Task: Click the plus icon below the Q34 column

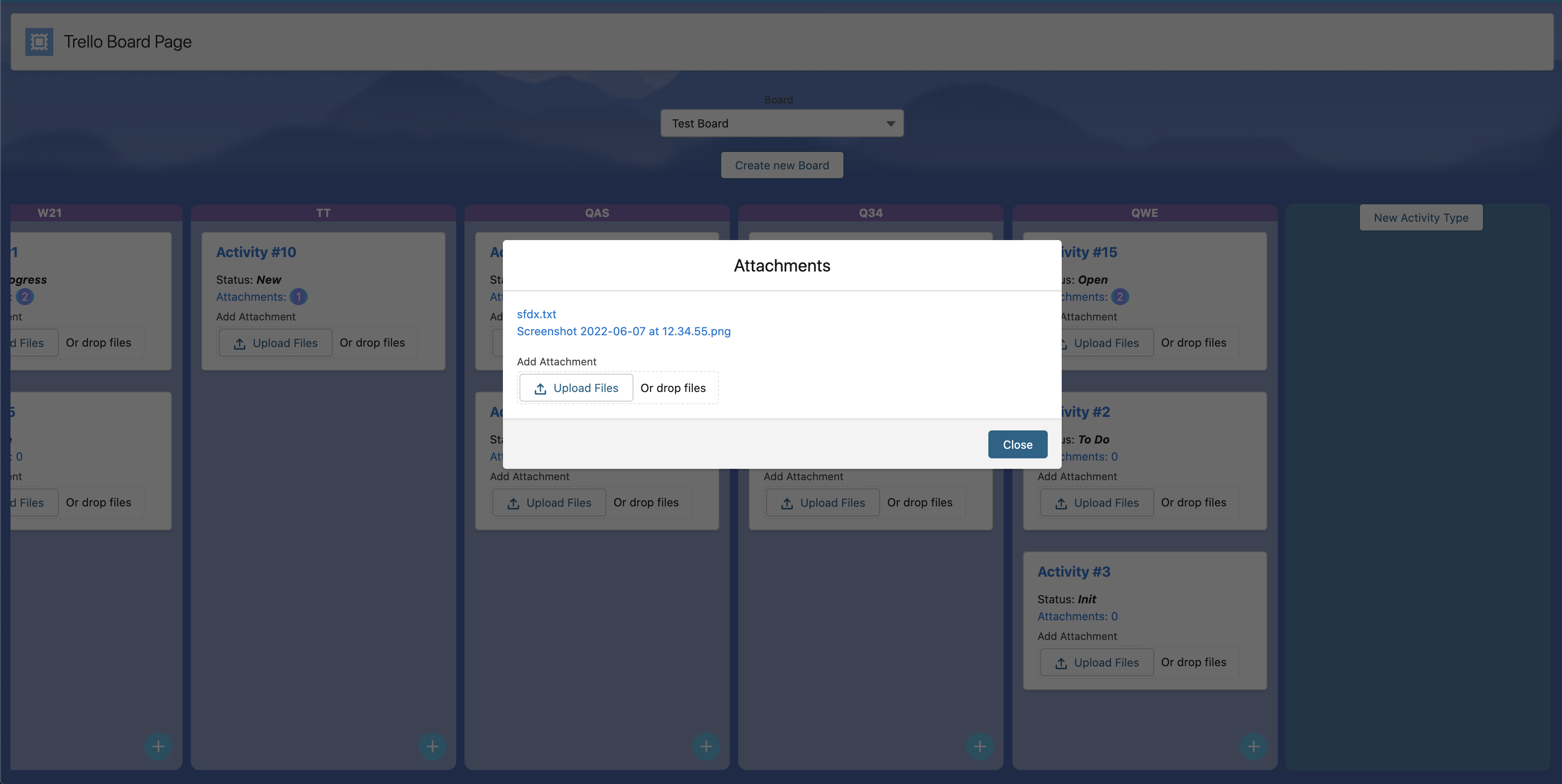Action: (980, 746)
